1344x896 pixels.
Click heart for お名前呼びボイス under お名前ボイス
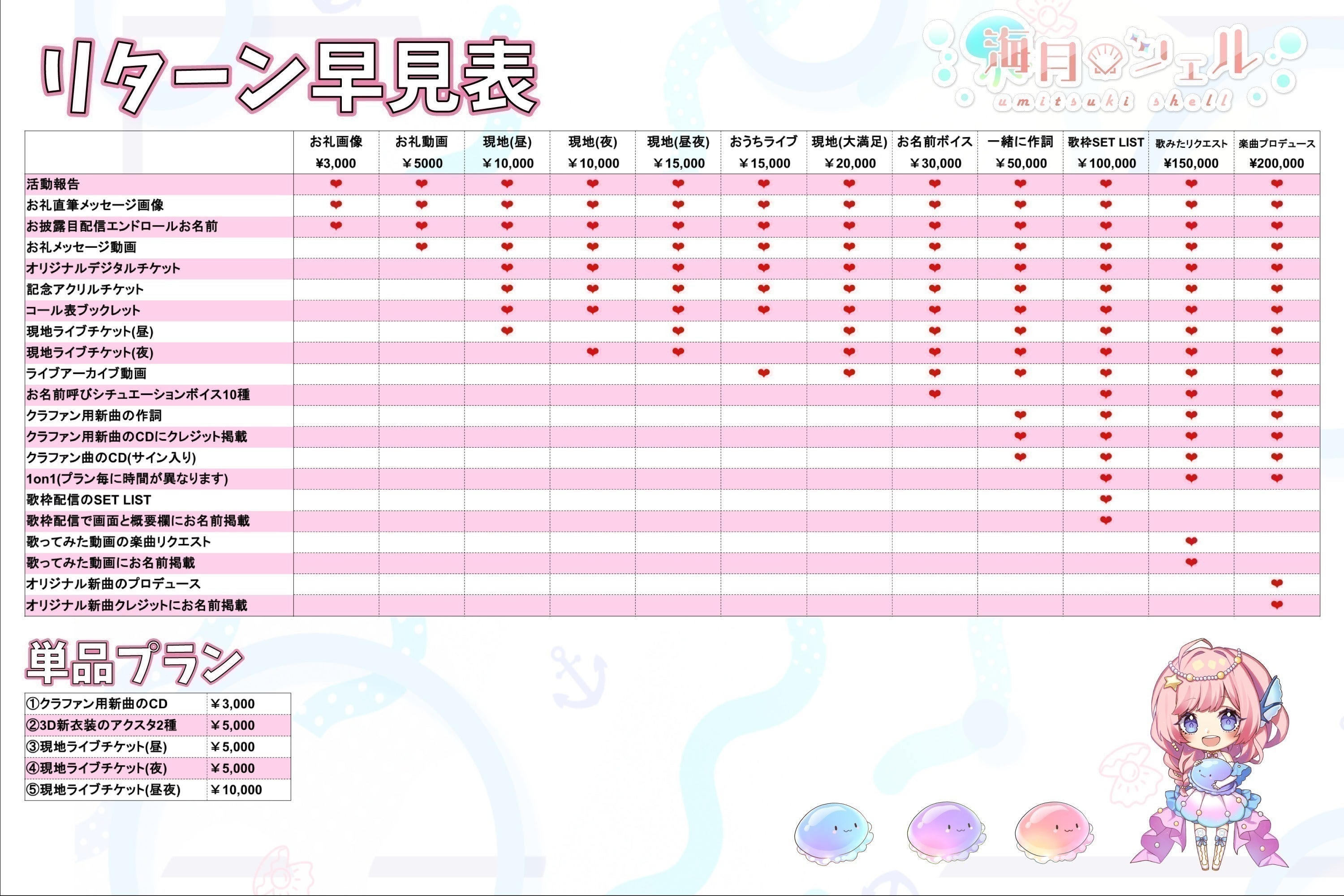pos(935,394)
